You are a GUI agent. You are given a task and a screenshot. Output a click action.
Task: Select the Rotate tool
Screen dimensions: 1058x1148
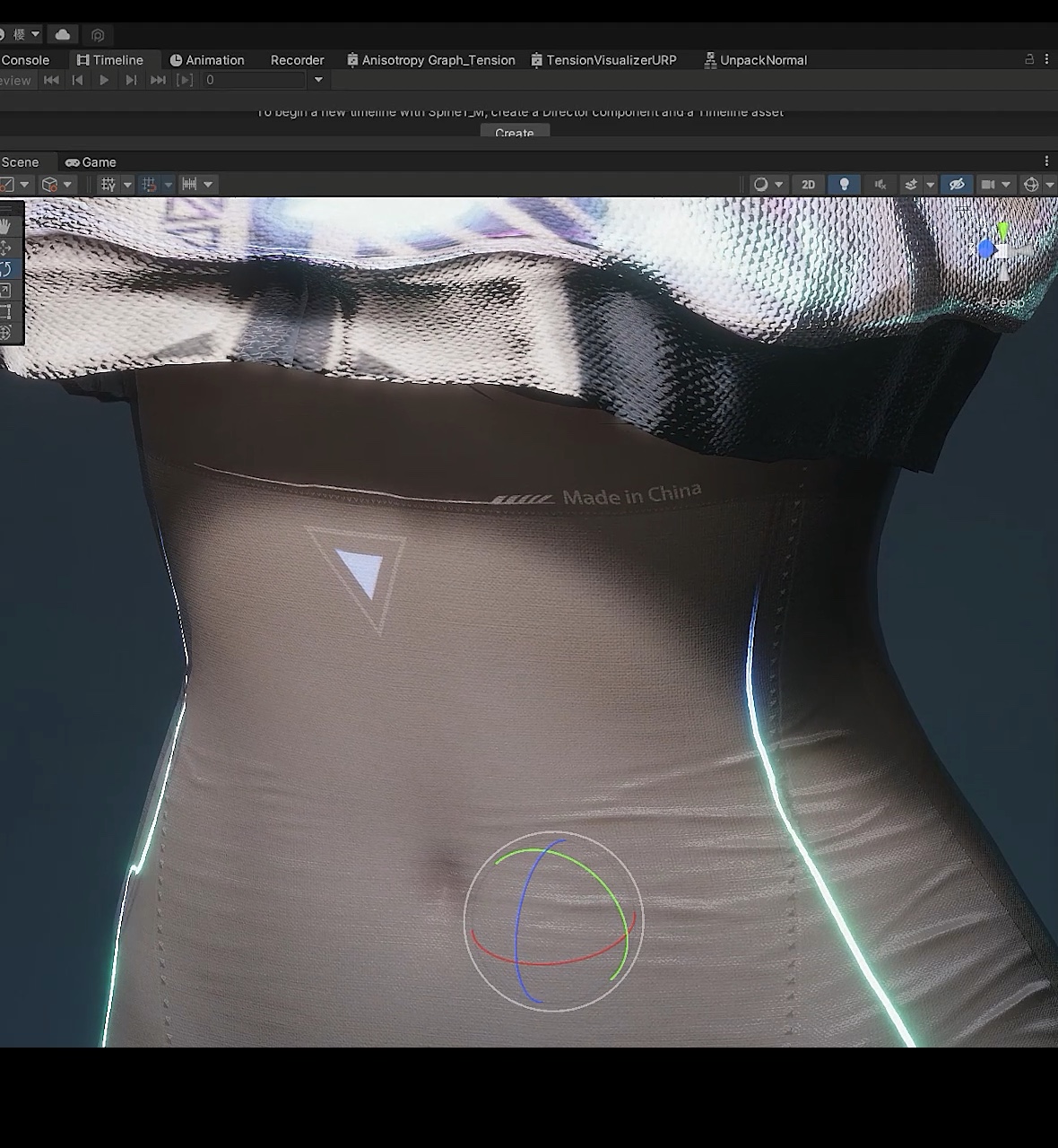(6, 269)
